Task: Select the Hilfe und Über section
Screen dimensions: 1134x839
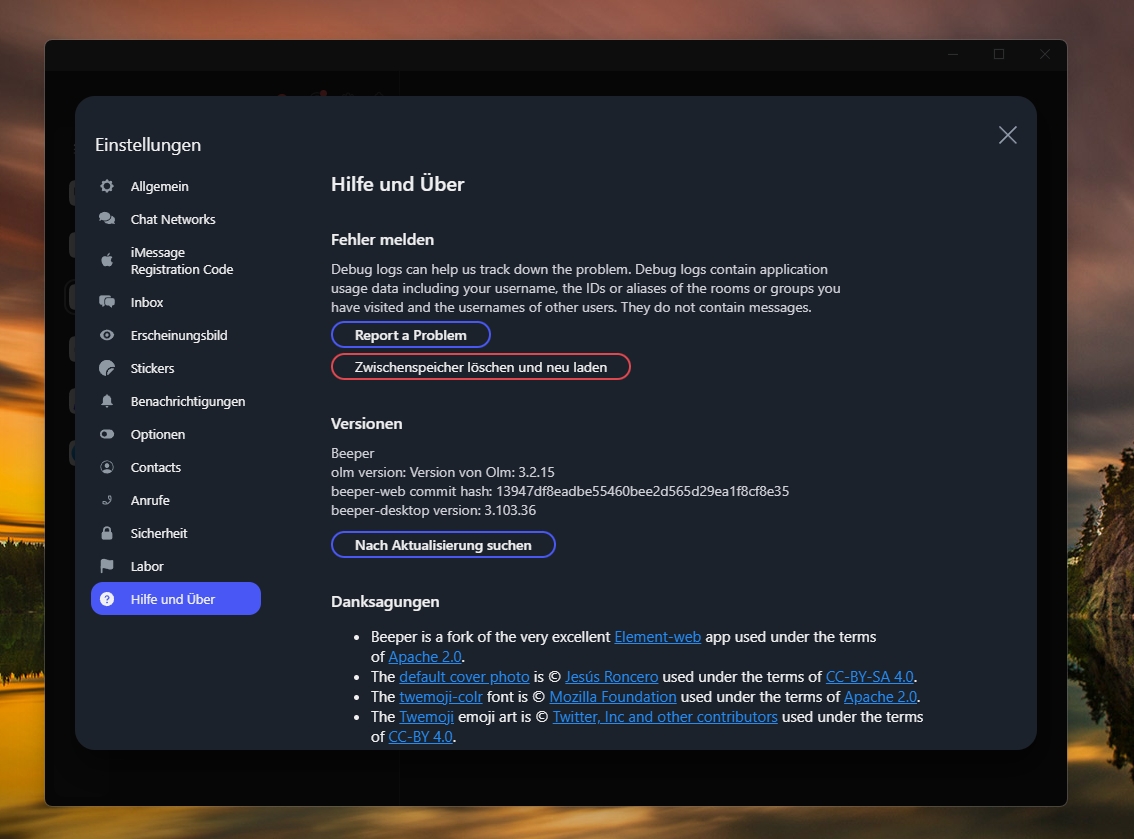Action: [176, 599]
